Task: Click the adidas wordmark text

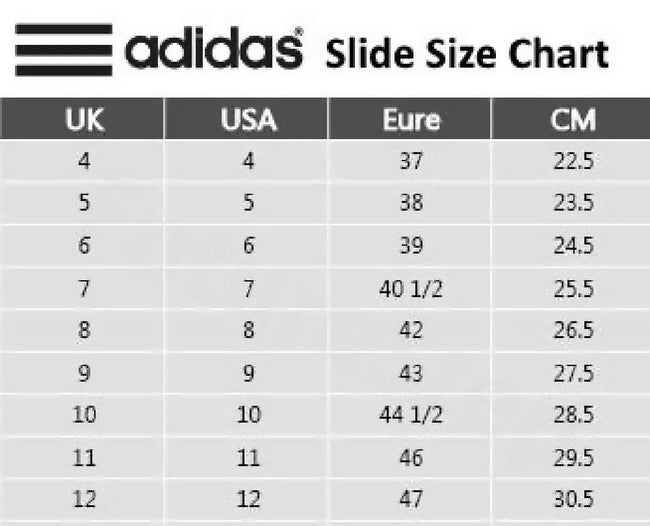Action: [x=214, y=49]
